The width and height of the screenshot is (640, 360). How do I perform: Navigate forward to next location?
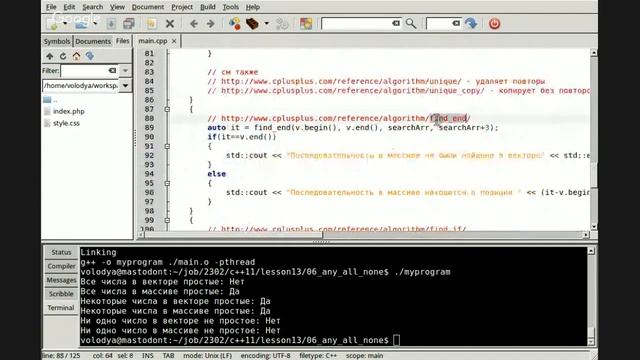coord(211,24)
